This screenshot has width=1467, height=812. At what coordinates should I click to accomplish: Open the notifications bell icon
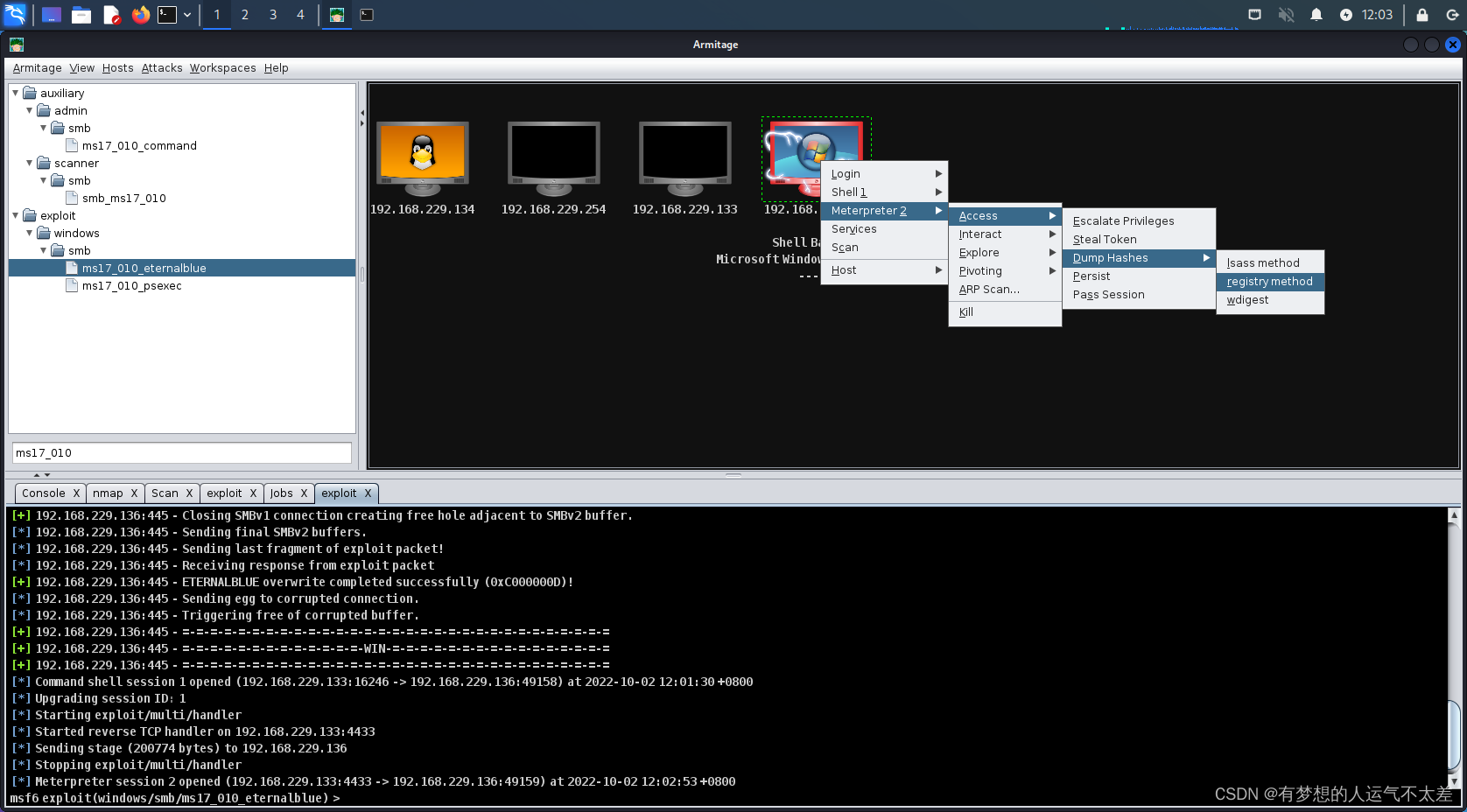[x=1316, y=15]
